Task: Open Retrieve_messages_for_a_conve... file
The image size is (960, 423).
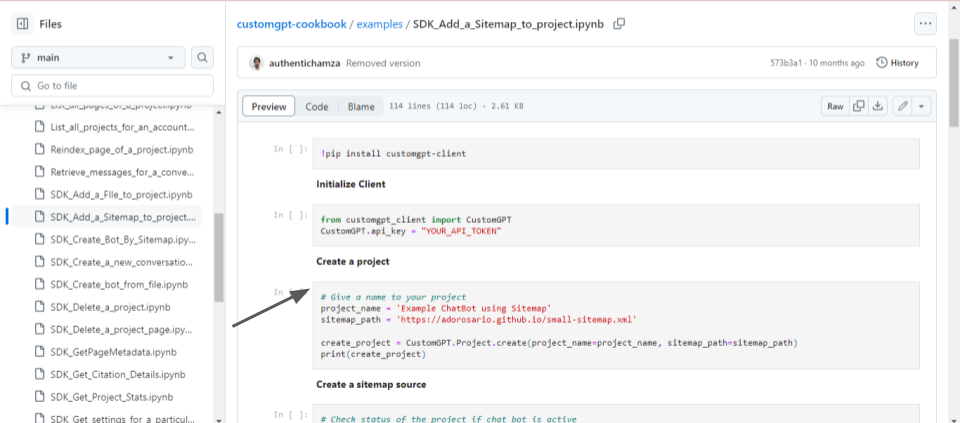Action: [x=122, y=172]
